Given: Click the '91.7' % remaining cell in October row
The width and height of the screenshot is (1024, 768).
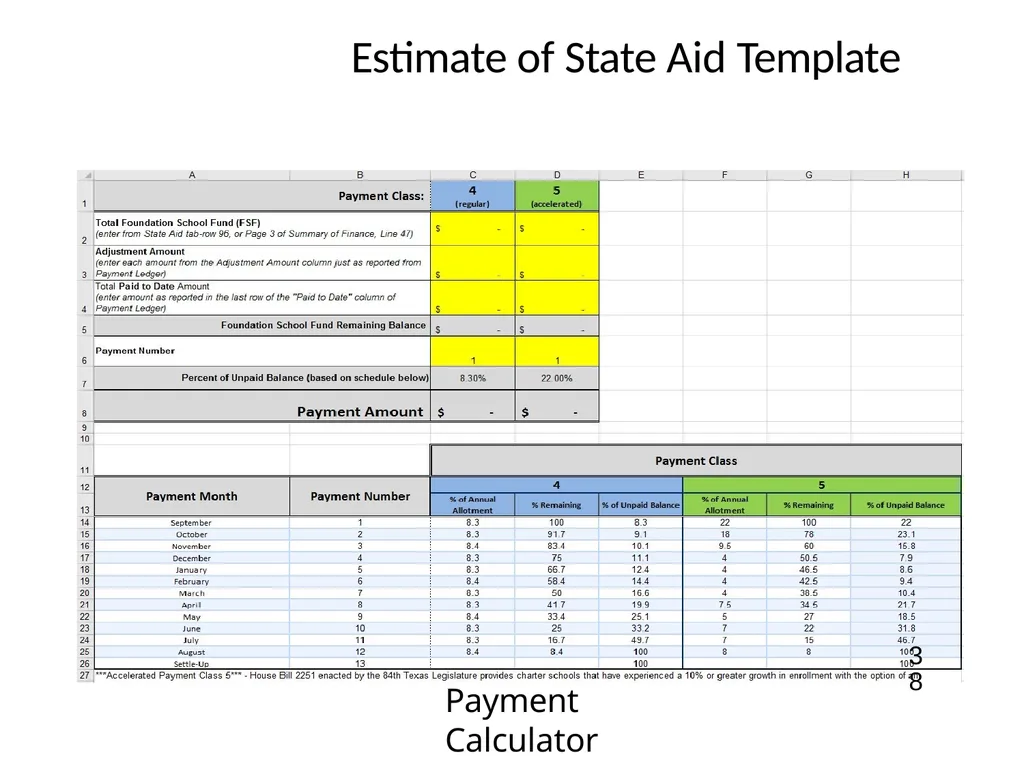Looking at the screenshot, I should (x=557, y=535).
